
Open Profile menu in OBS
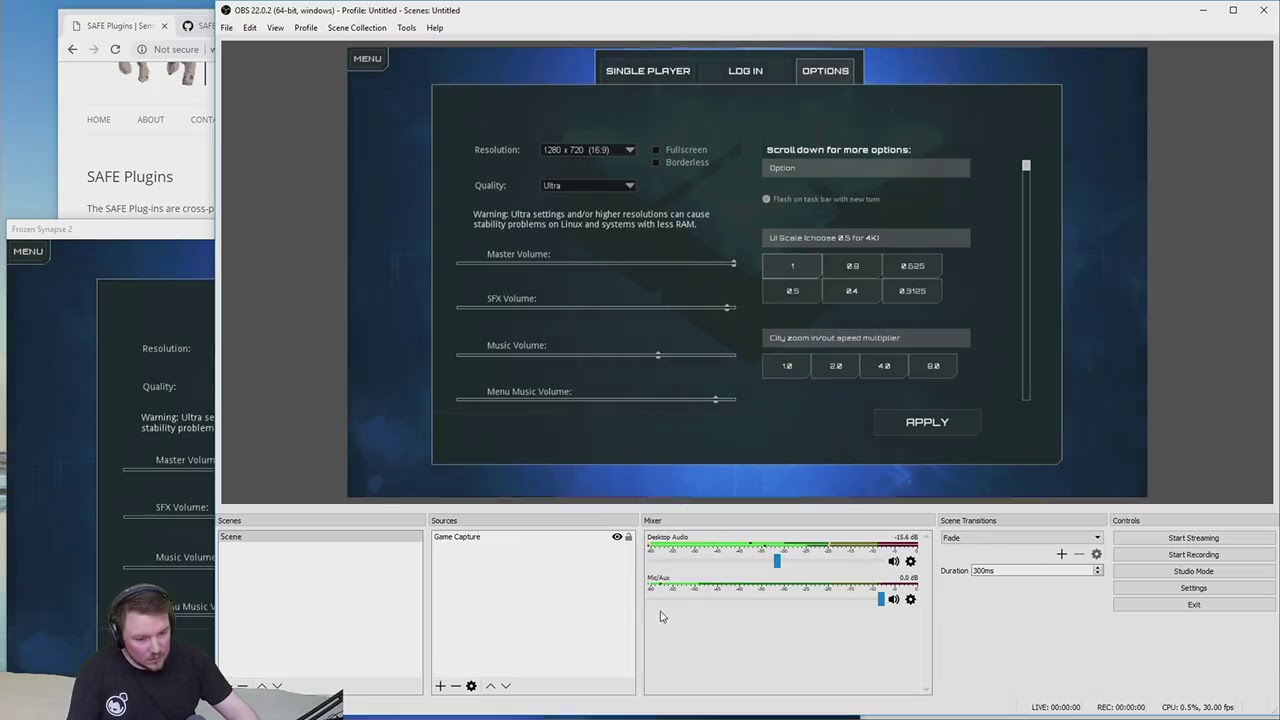point(306,28)
